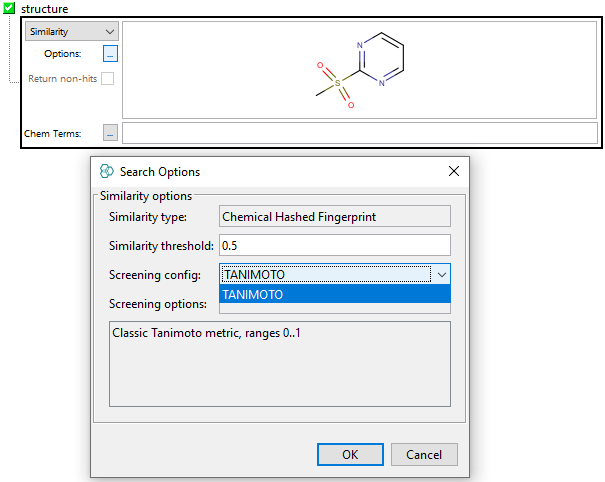The image size is (605, 482).
Task: Open the Similarity search type dropdown
Action: [x=71, y=32]
